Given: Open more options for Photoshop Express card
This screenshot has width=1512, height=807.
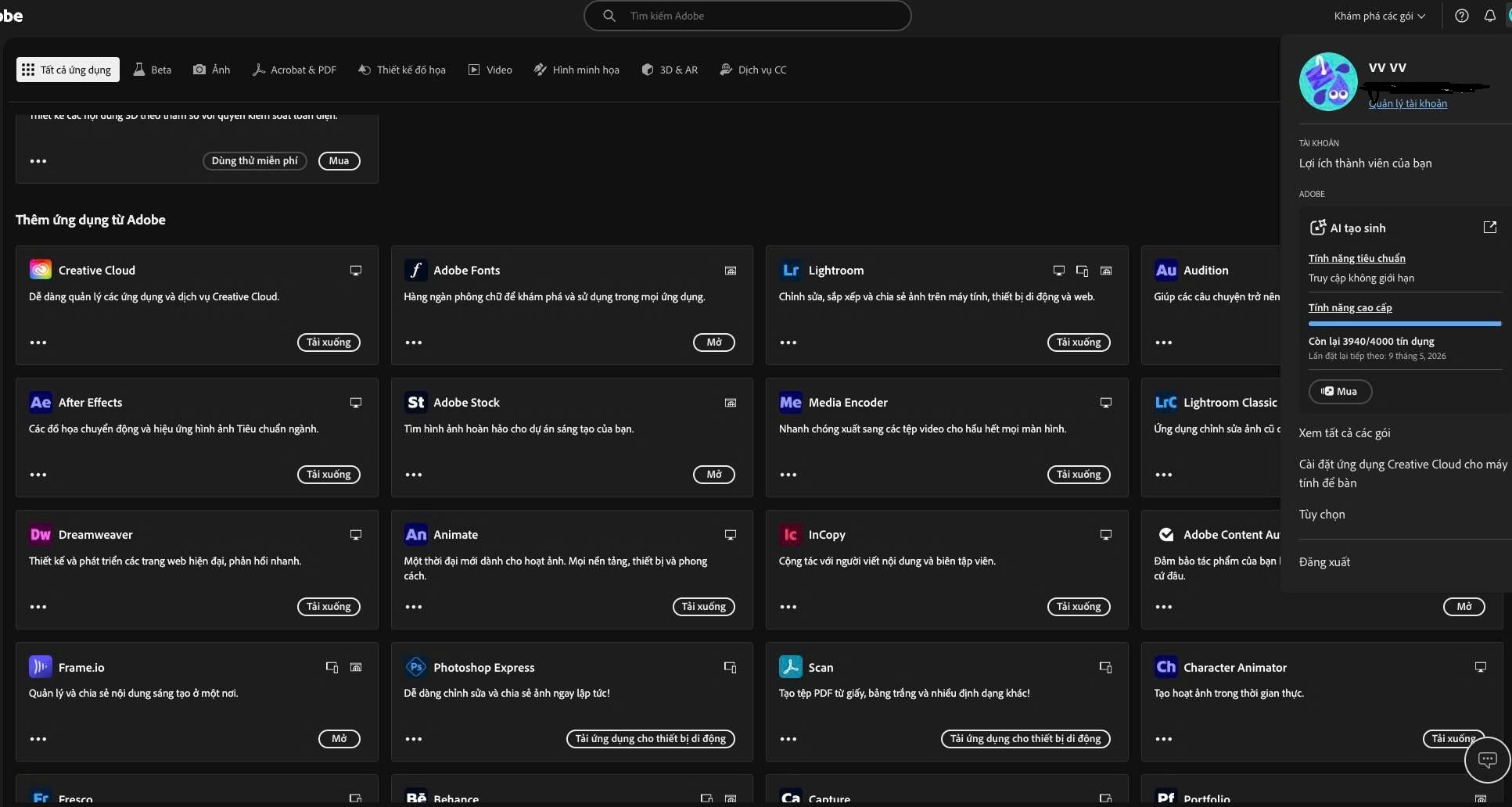Looking at the screenshot, I should (414, 739).
